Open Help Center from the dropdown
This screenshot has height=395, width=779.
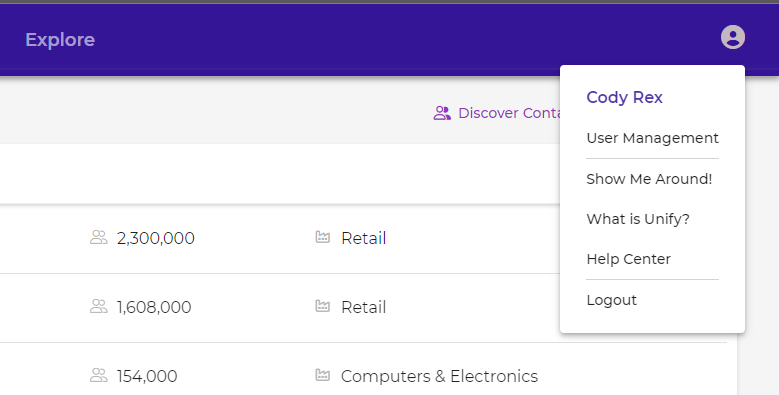[628, 259]
